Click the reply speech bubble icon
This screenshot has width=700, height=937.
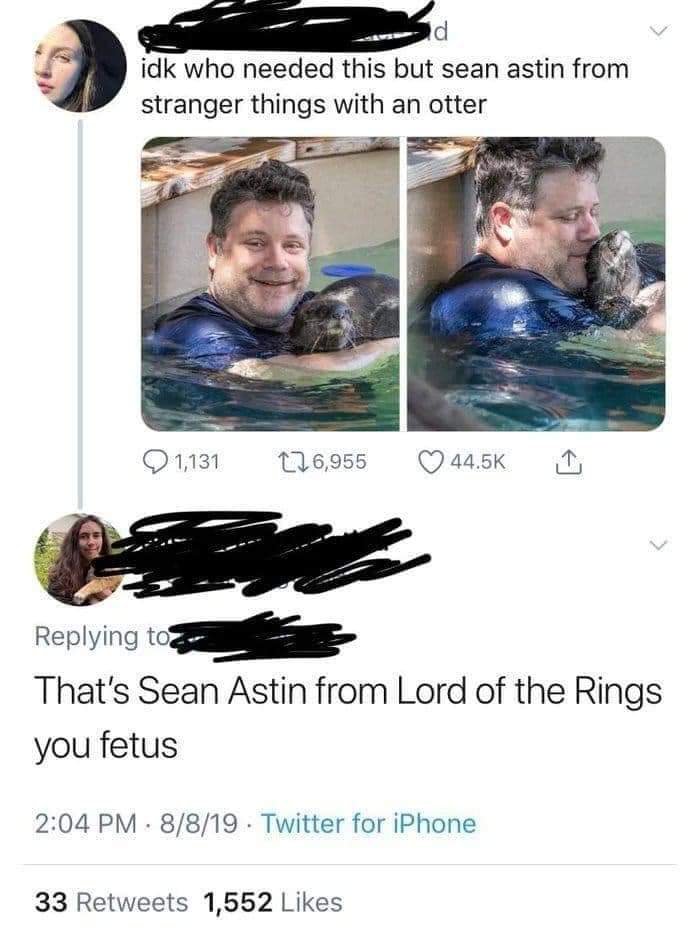pyautogui.click(x=155, y=462)
